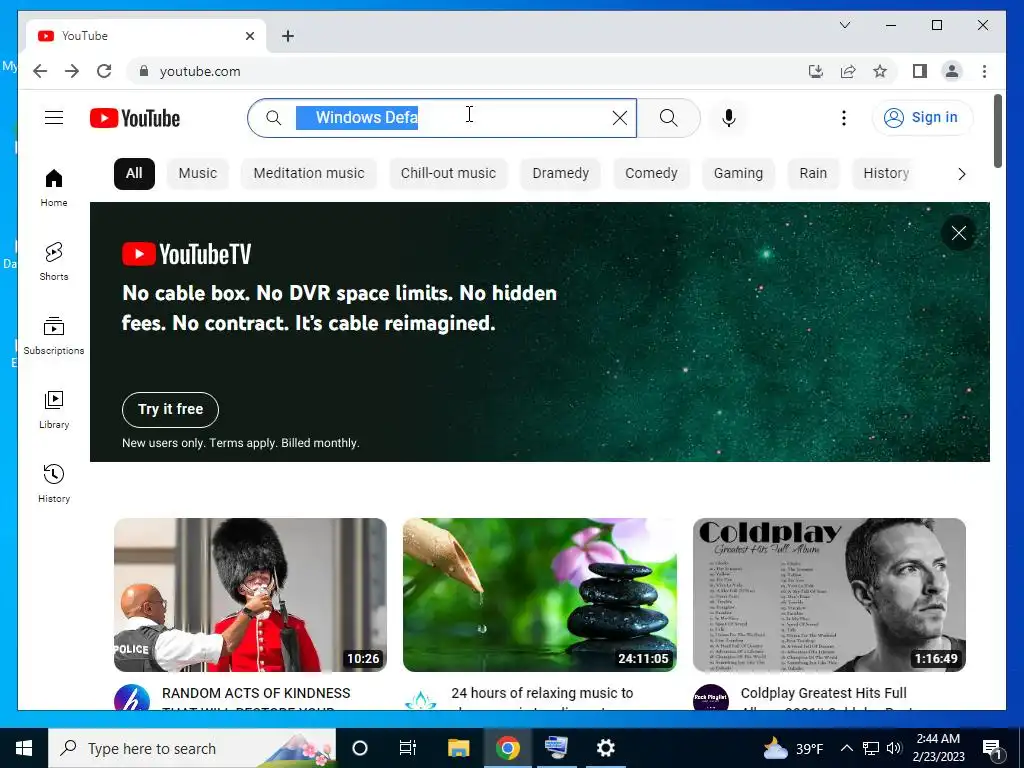Viewport: 1024px width, 768px height.
Task: Open Shorts in sidebar
Action: coord(54,261)
